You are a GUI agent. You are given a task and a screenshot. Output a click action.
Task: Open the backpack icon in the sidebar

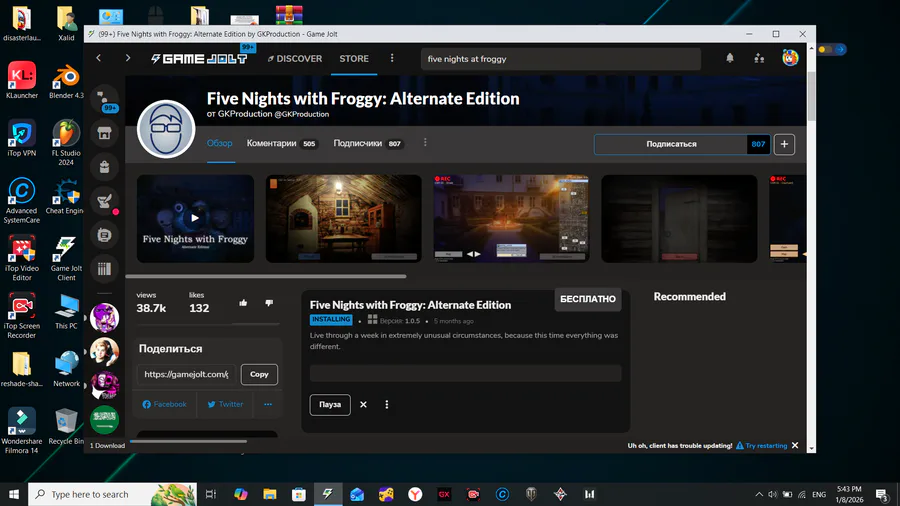point(104,167)
